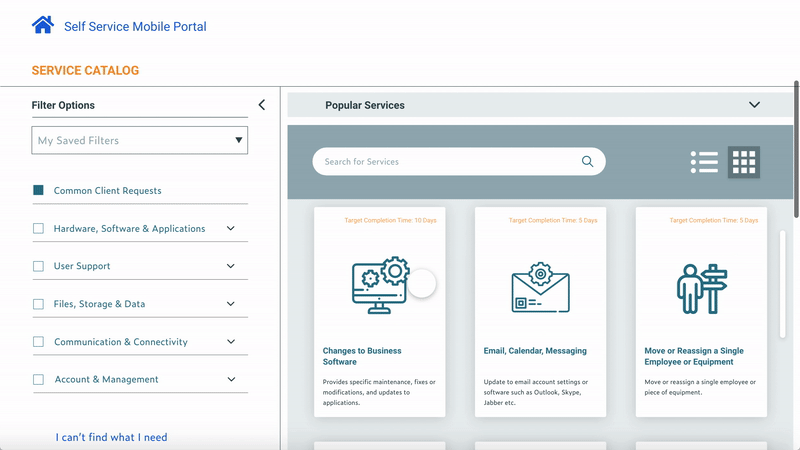Image resolution: width=800 pixels, height=450 pixels.
Task: Click the Jabber etc. email service description
Action: 536,392
